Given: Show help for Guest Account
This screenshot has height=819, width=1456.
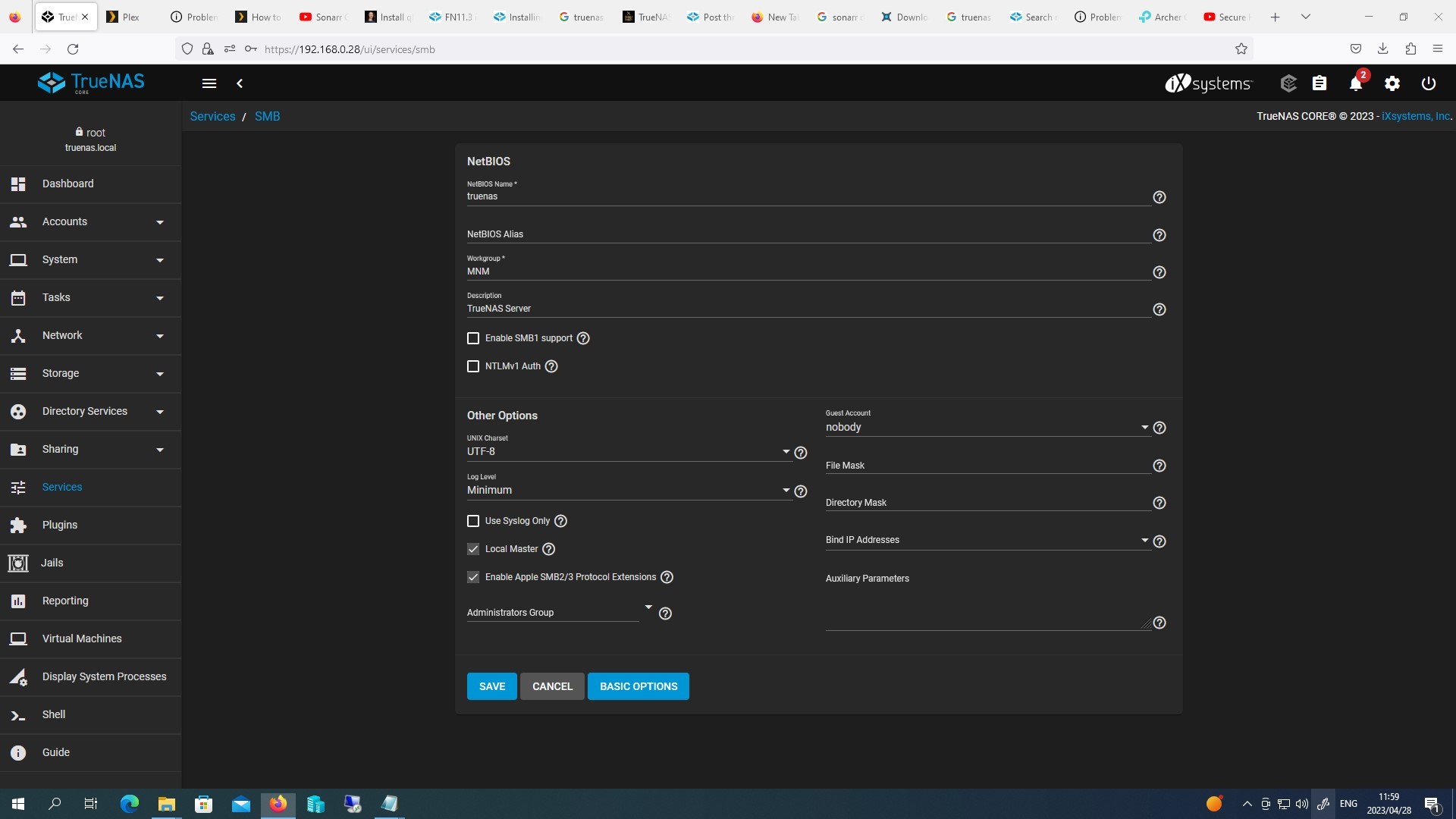Looking at the screenshot, I should pos(1159,428).
